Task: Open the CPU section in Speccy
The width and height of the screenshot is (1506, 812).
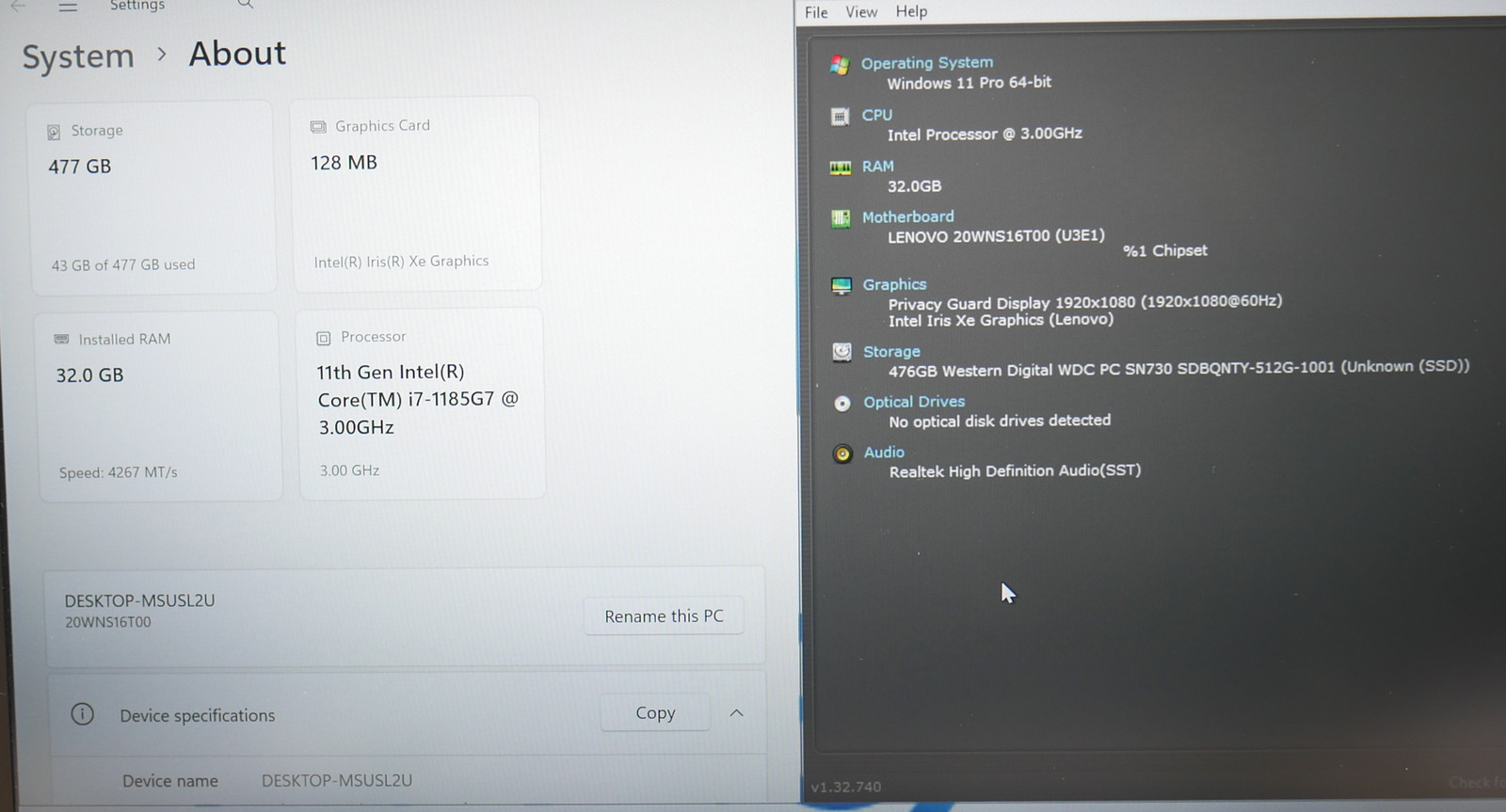Action: tap(877, 115)
